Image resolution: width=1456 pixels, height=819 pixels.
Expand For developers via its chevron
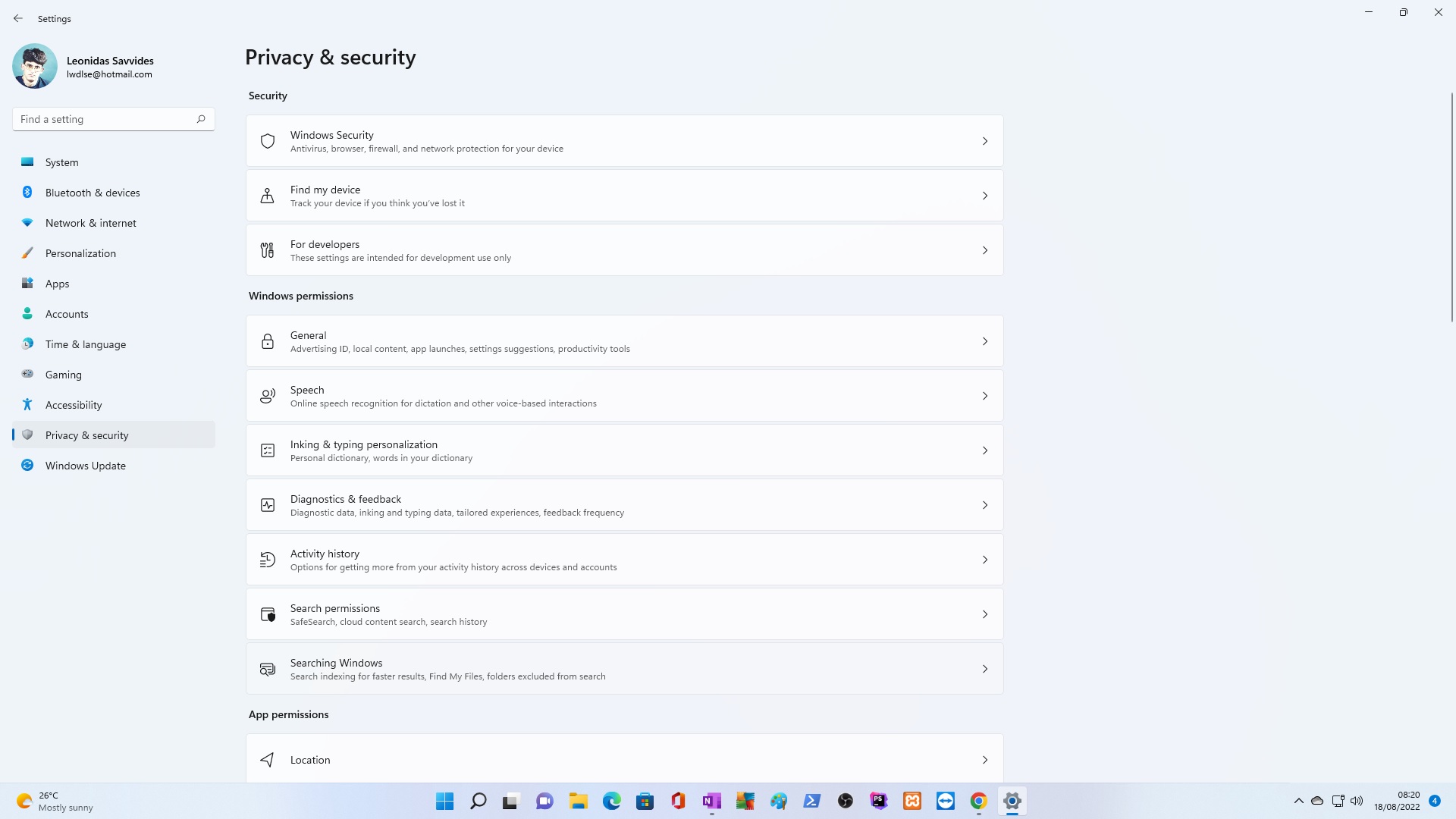coord(985,250)
